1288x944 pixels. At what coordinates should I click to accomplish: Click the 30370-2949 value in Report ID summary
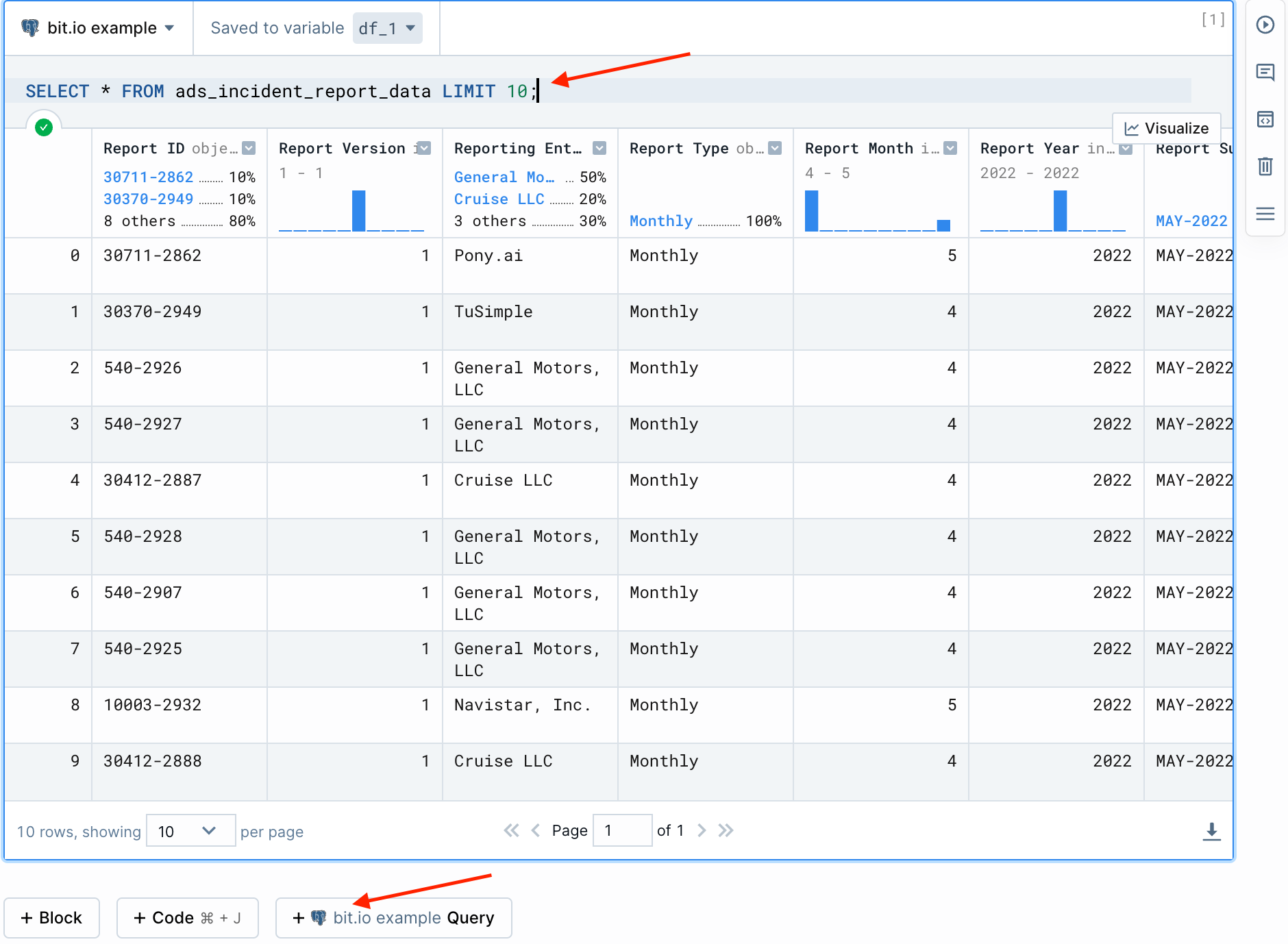[x=148, y=199]
